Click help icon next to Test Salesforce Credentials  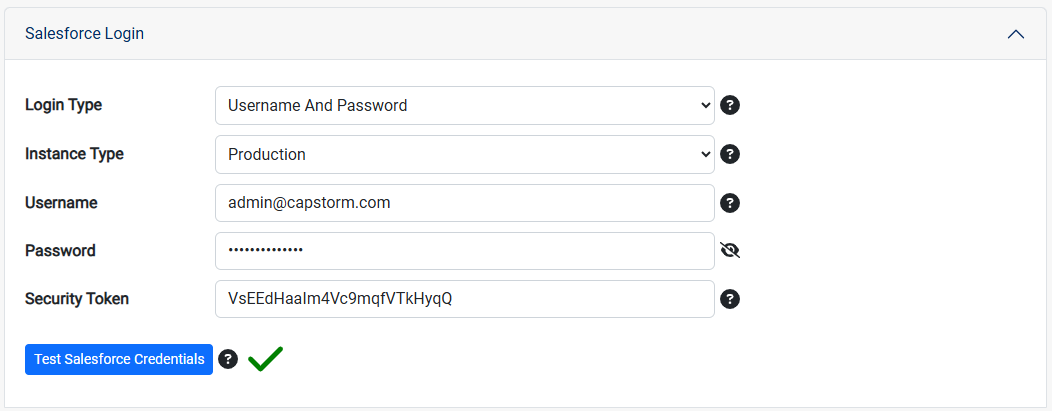(x=228, y=359)
